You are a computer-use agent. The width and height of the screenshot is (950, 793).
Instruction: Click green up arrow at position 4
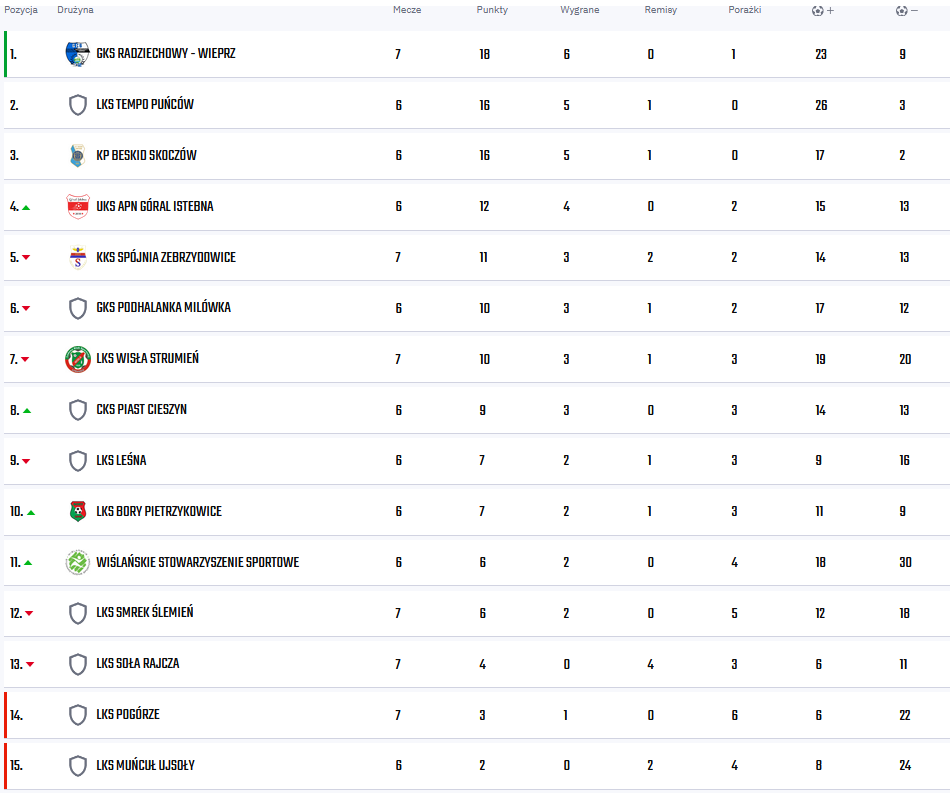click(26, 208)
